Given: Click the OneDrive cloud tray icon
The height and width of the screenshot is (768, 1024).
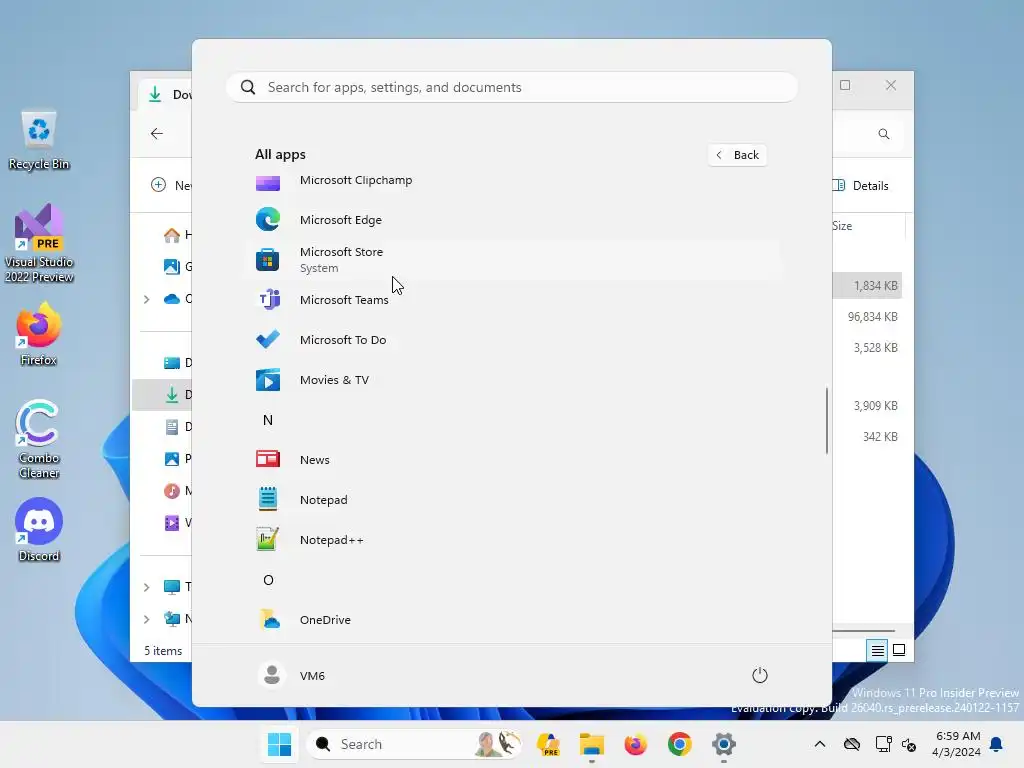Looking at the screenshot, I should (x=852, y=744).
